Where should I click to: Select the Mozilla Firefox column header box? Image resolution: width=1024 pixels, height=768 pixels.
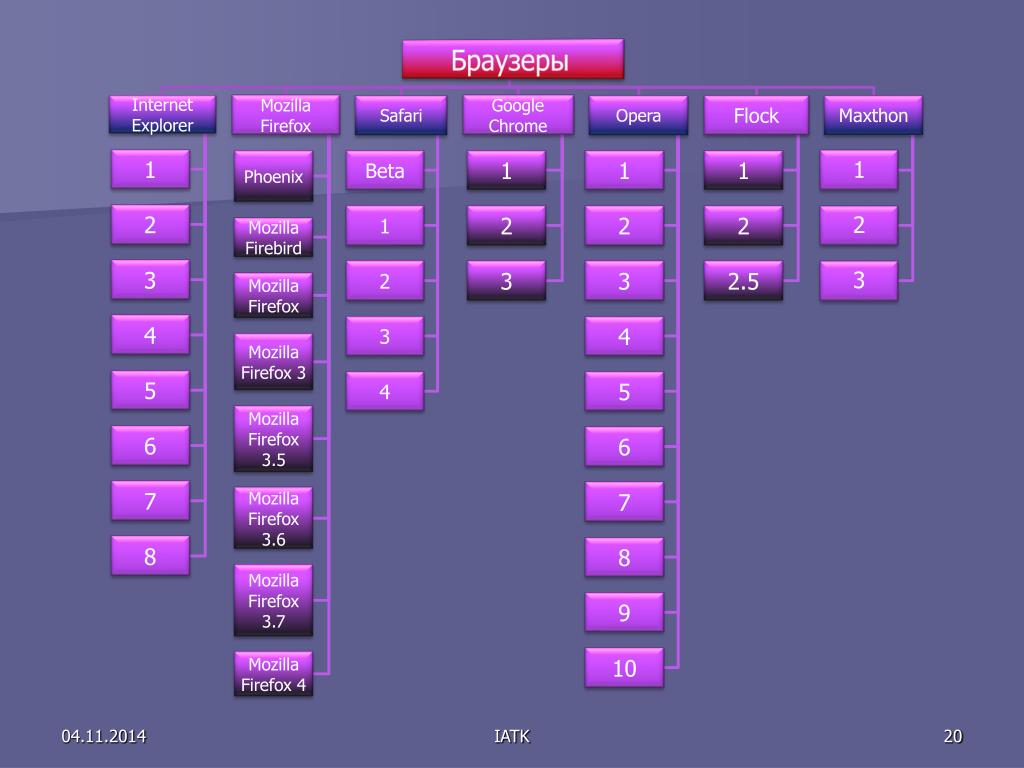pyautogui.click(x=285, y=115)
